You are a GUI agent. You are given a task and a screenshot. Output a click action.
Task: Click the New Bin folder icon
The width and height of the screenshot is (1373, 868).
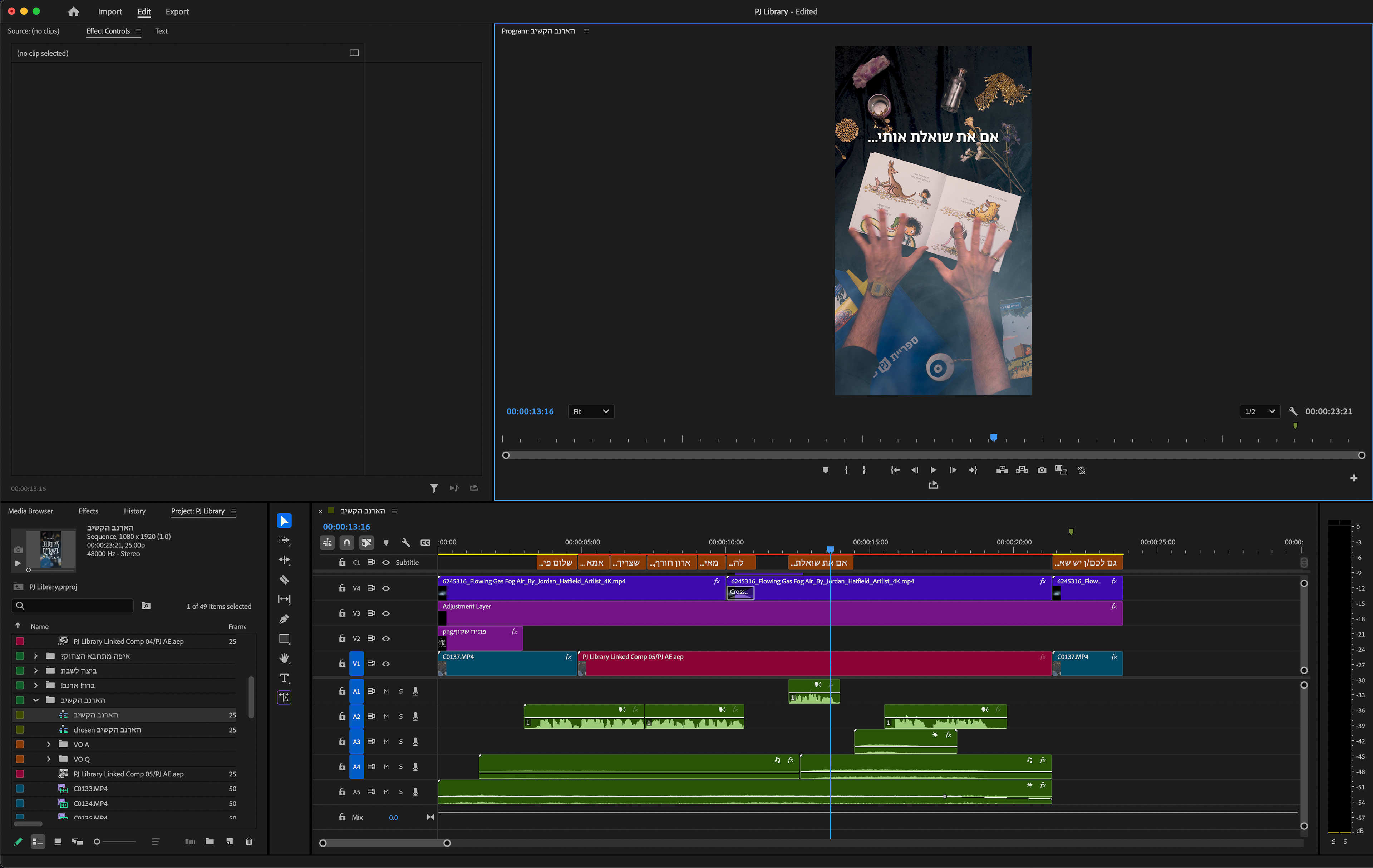pos(210,842)
